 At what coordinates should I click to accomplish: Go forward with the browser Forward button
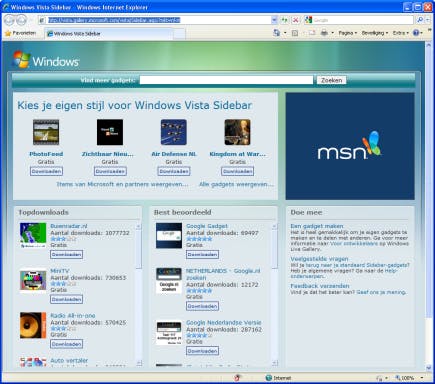pos(21,20)
